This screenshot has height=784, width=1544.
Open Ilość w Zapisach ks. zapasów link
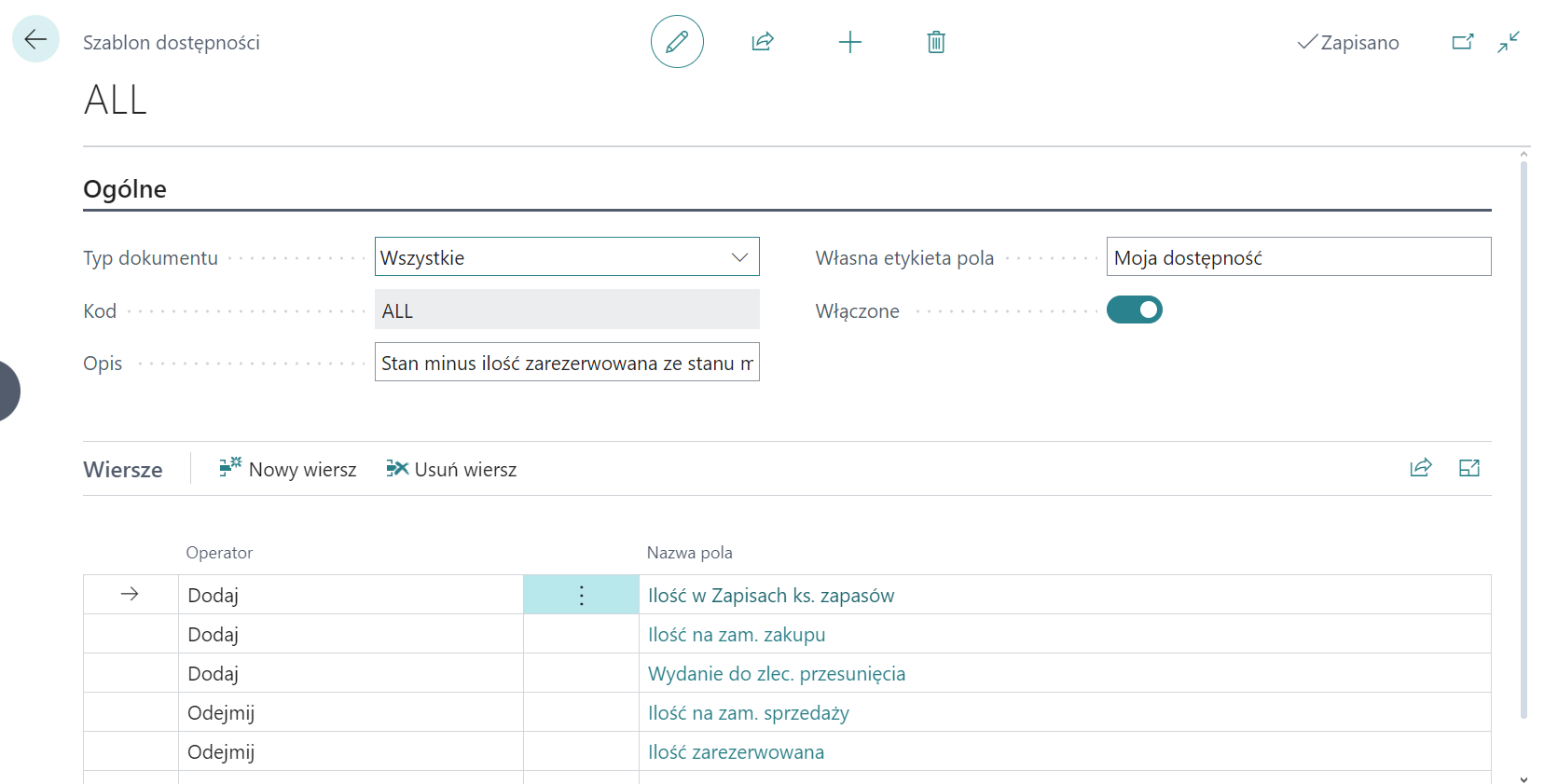coord(771,595)
